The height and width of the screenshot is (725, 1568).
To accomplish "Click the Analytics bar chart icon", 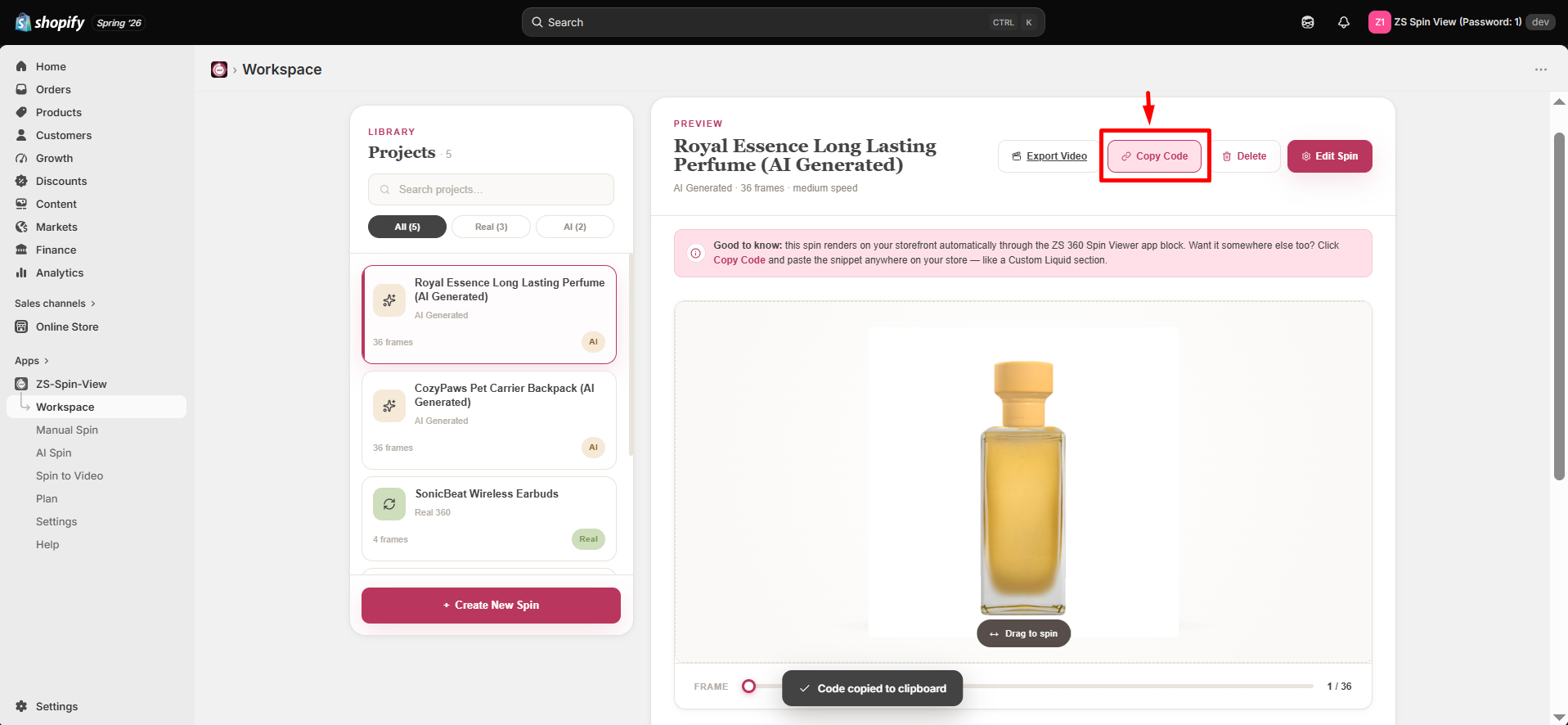I will coord(21,272).
